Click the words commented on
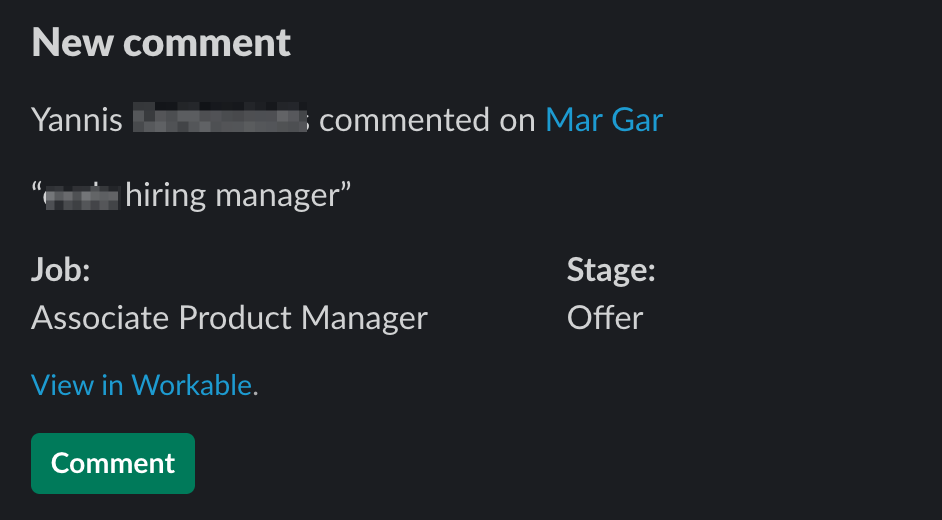942x520 pixels. [x=427, y=119]
